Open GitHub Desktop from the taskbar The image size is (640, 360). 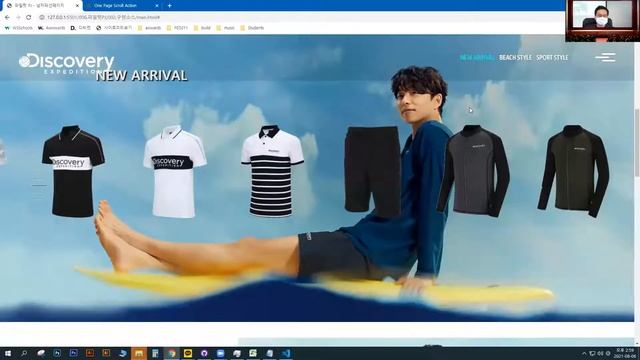[x=204, y=353]
